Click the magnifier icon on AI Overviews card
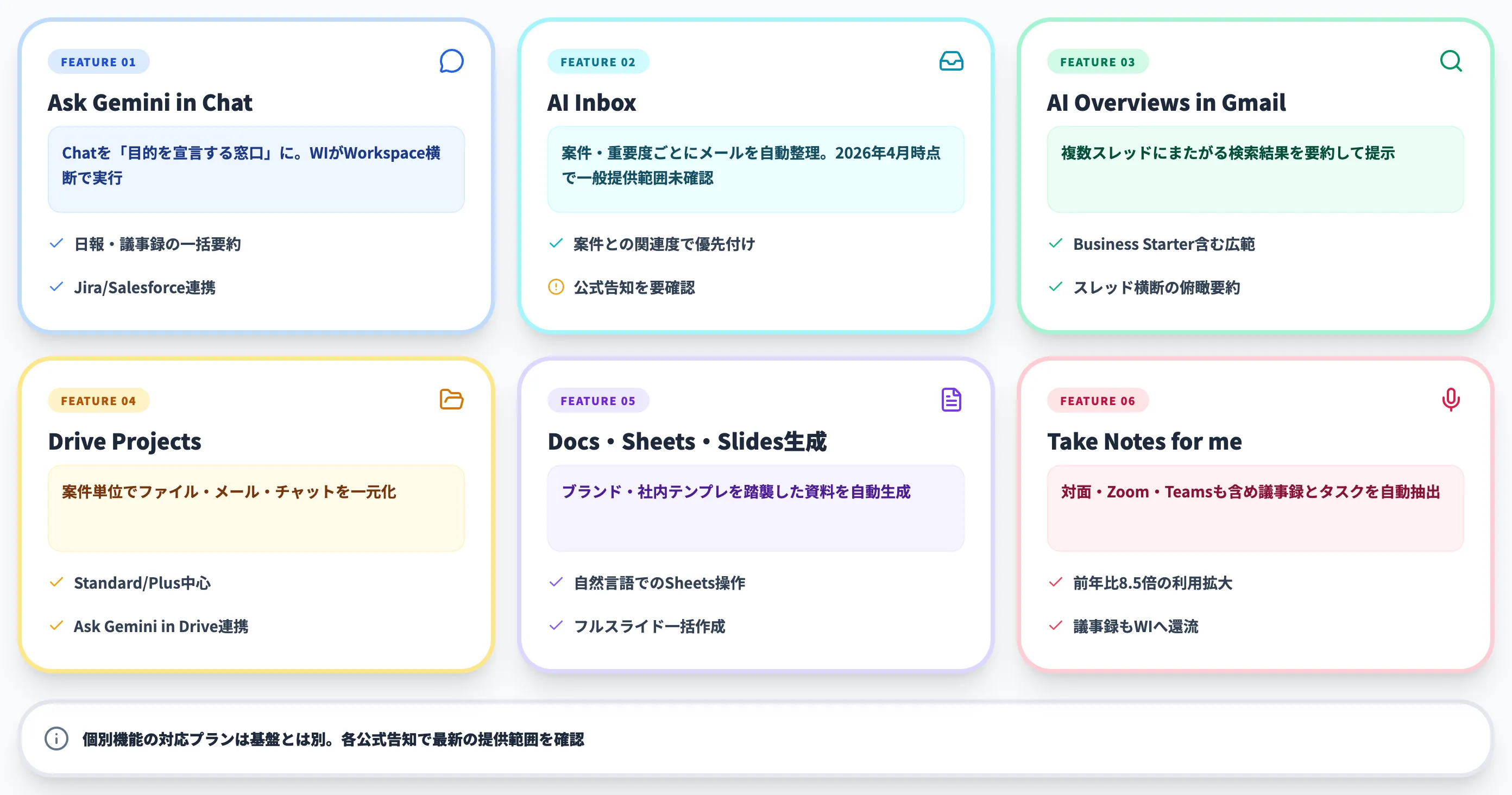The height and width of the screenshot is (795, 1512). pos(1451,61)
